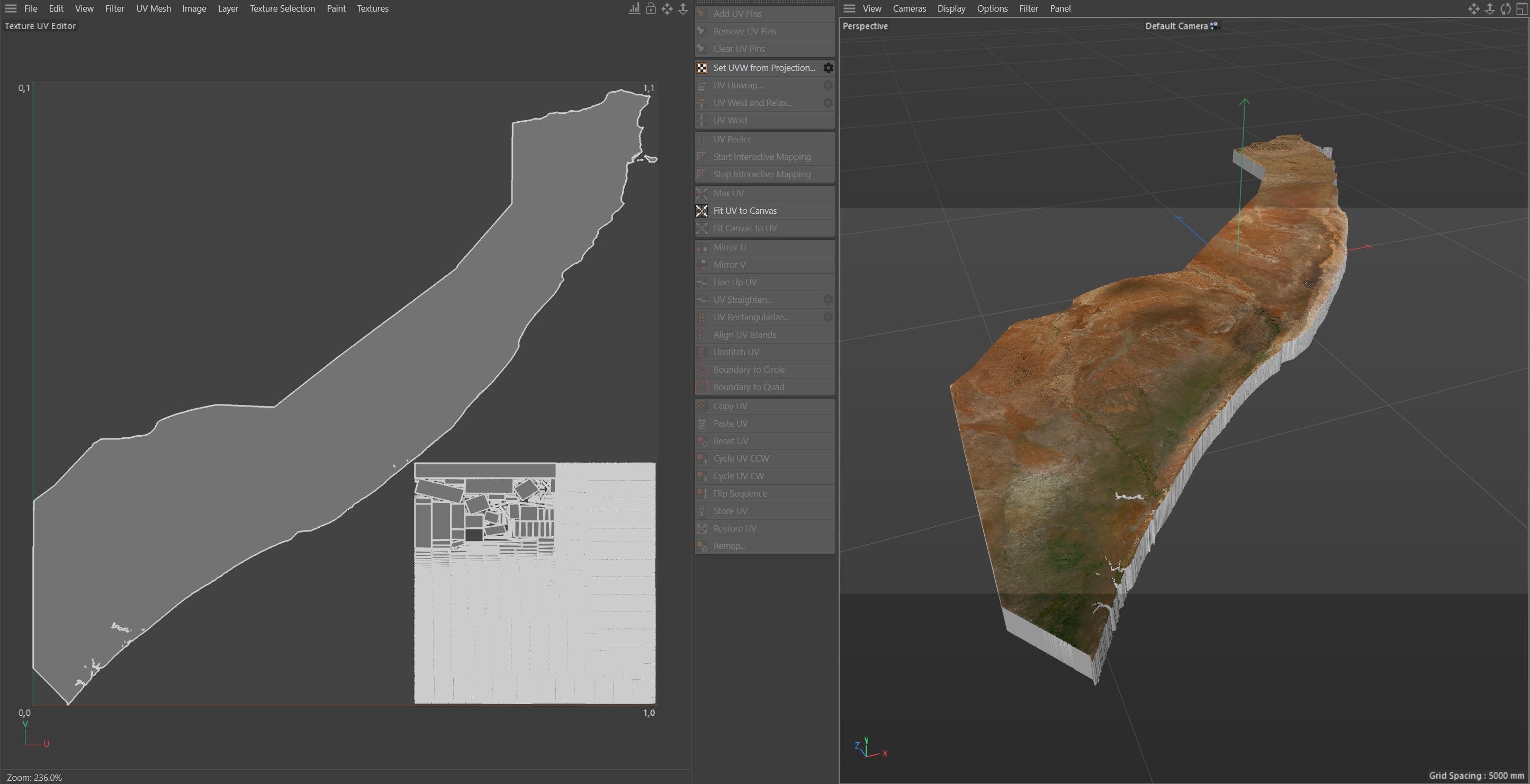Image resolution: width=1530 pixels, height=784 pixels.
Task: Click the histogram bars icon in UV editor
Action: click(x=634, y=8)
